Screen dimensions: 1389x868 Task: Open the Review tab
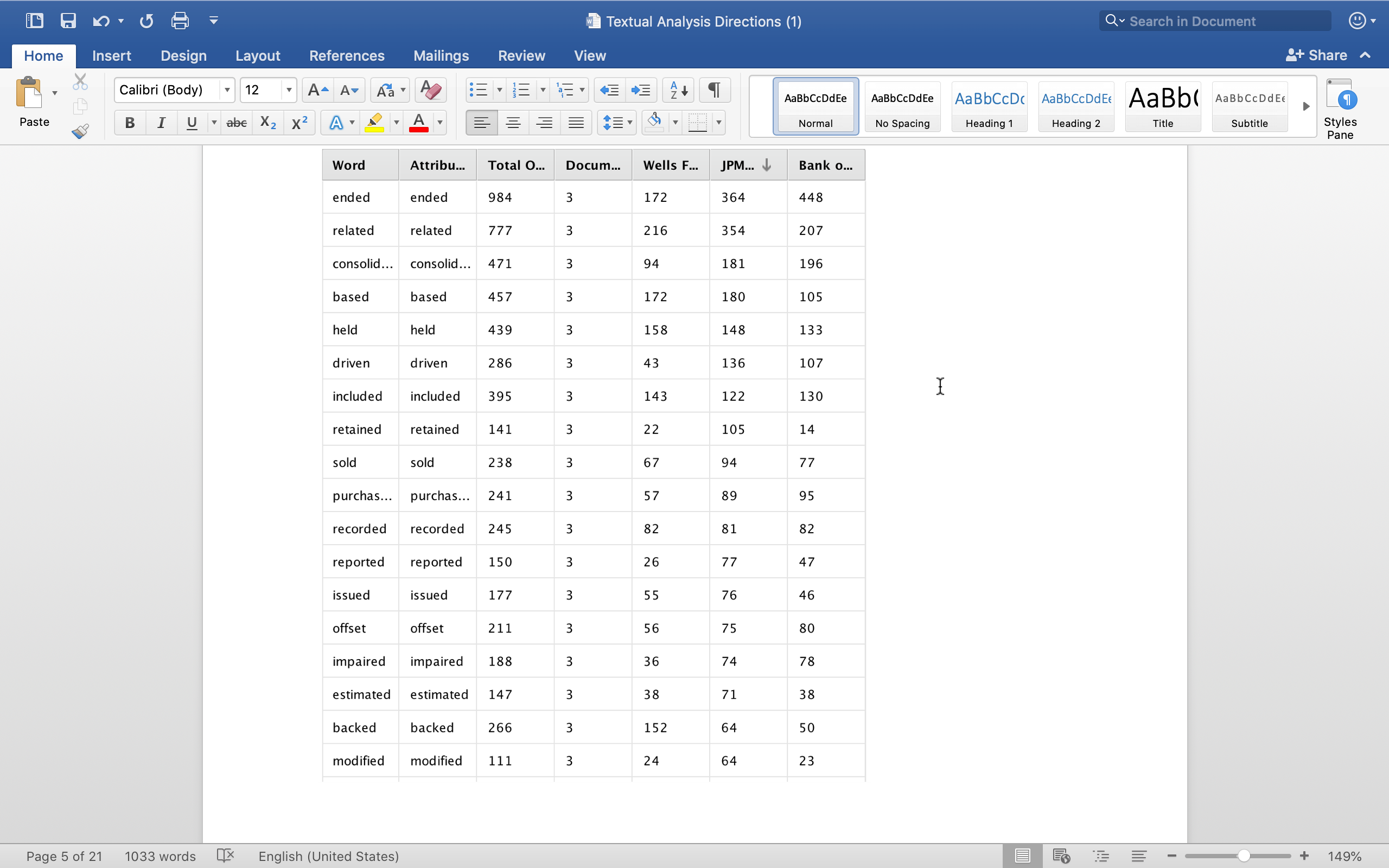(520, 55)
